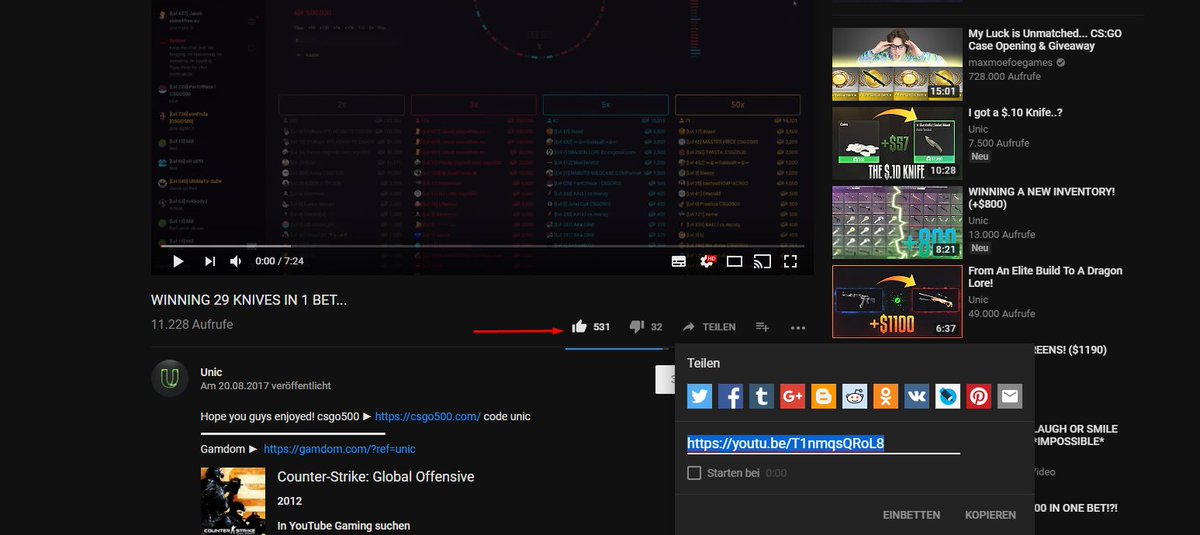
Task: Mute the video volume speaker icon
Action: tap(236, 261)
